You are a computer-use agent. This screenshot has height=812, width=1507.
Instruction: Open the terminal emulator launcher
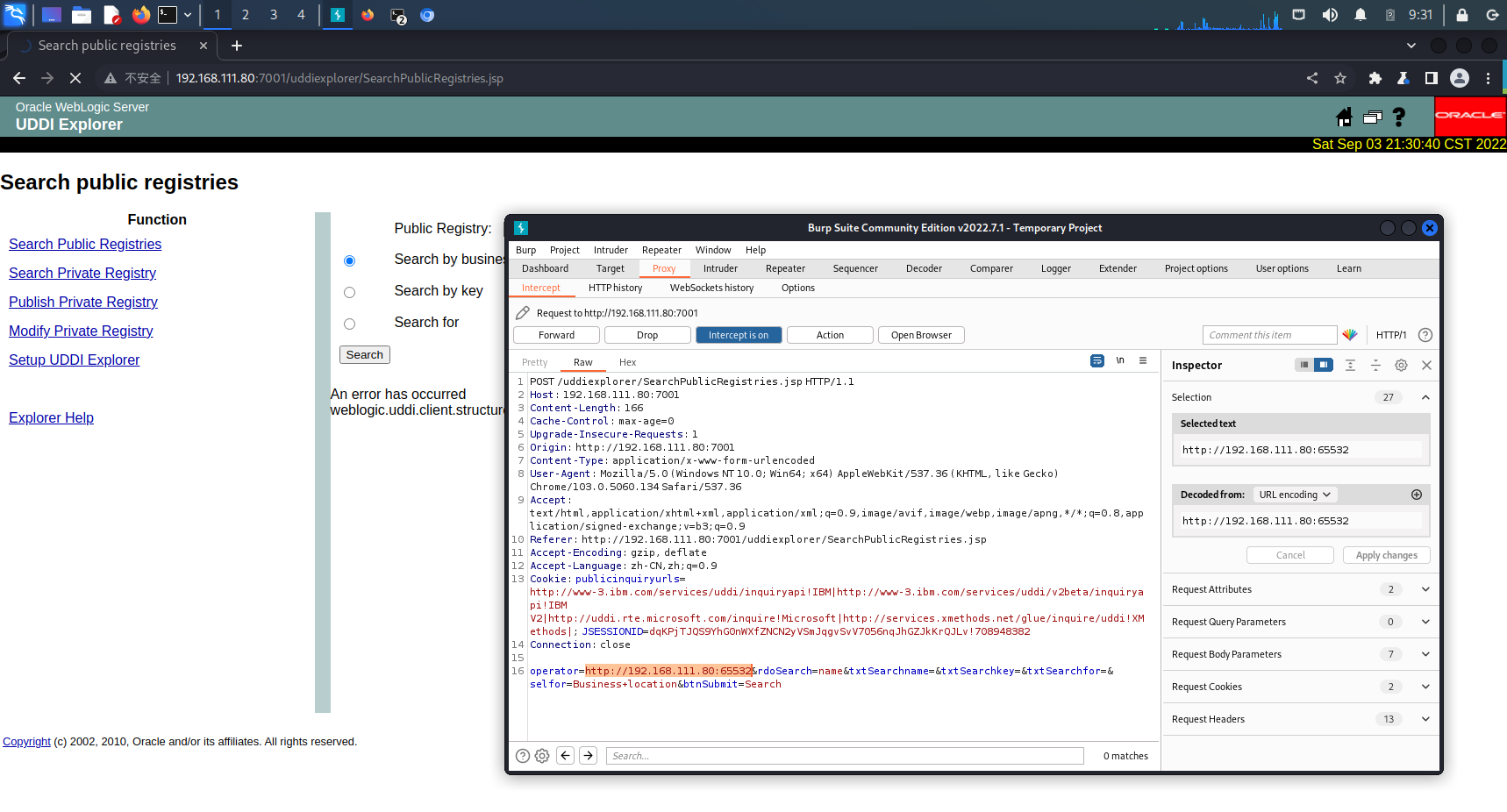click(168, 15)
